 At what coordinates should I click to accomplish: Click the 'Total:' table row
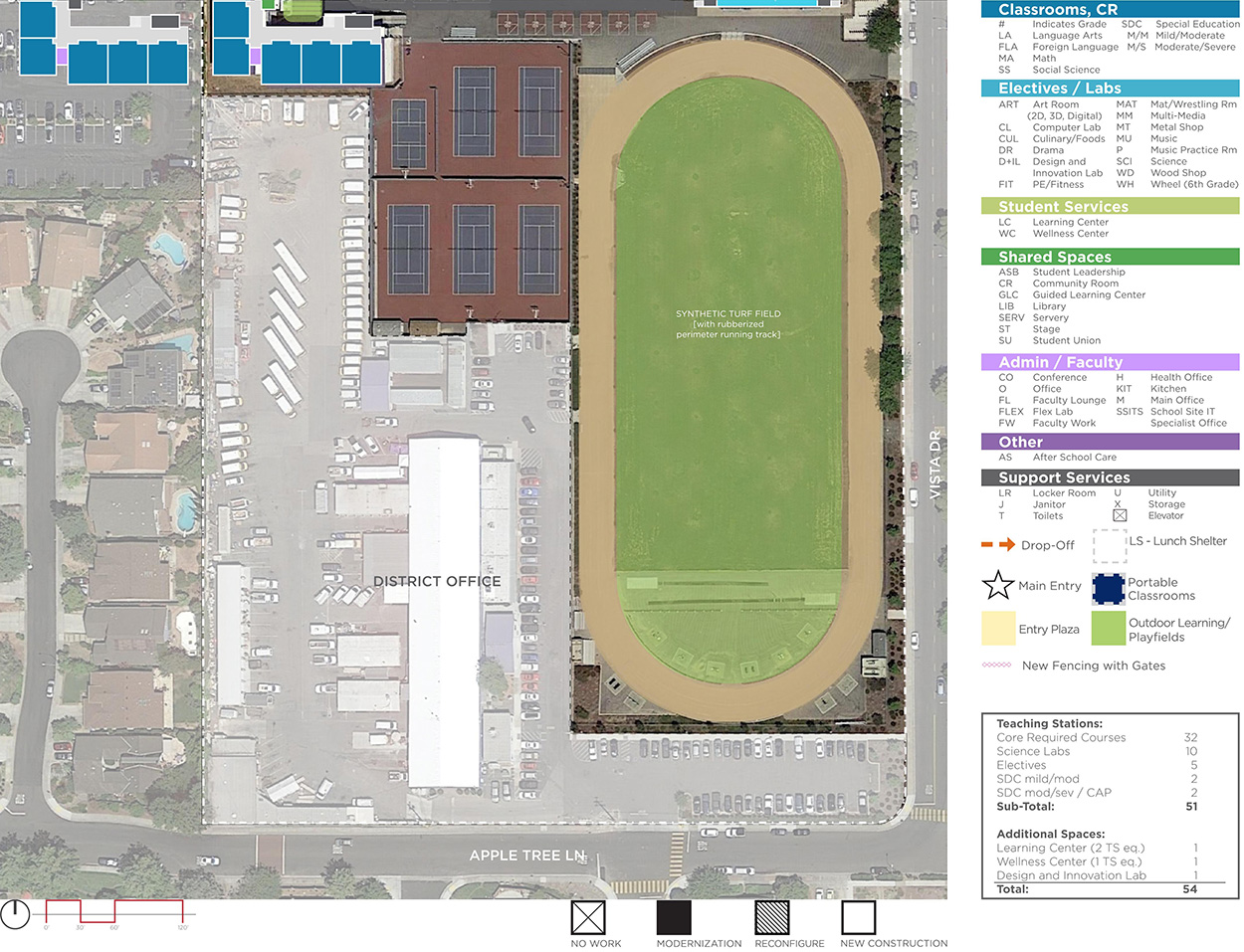tap(1098, 889)
